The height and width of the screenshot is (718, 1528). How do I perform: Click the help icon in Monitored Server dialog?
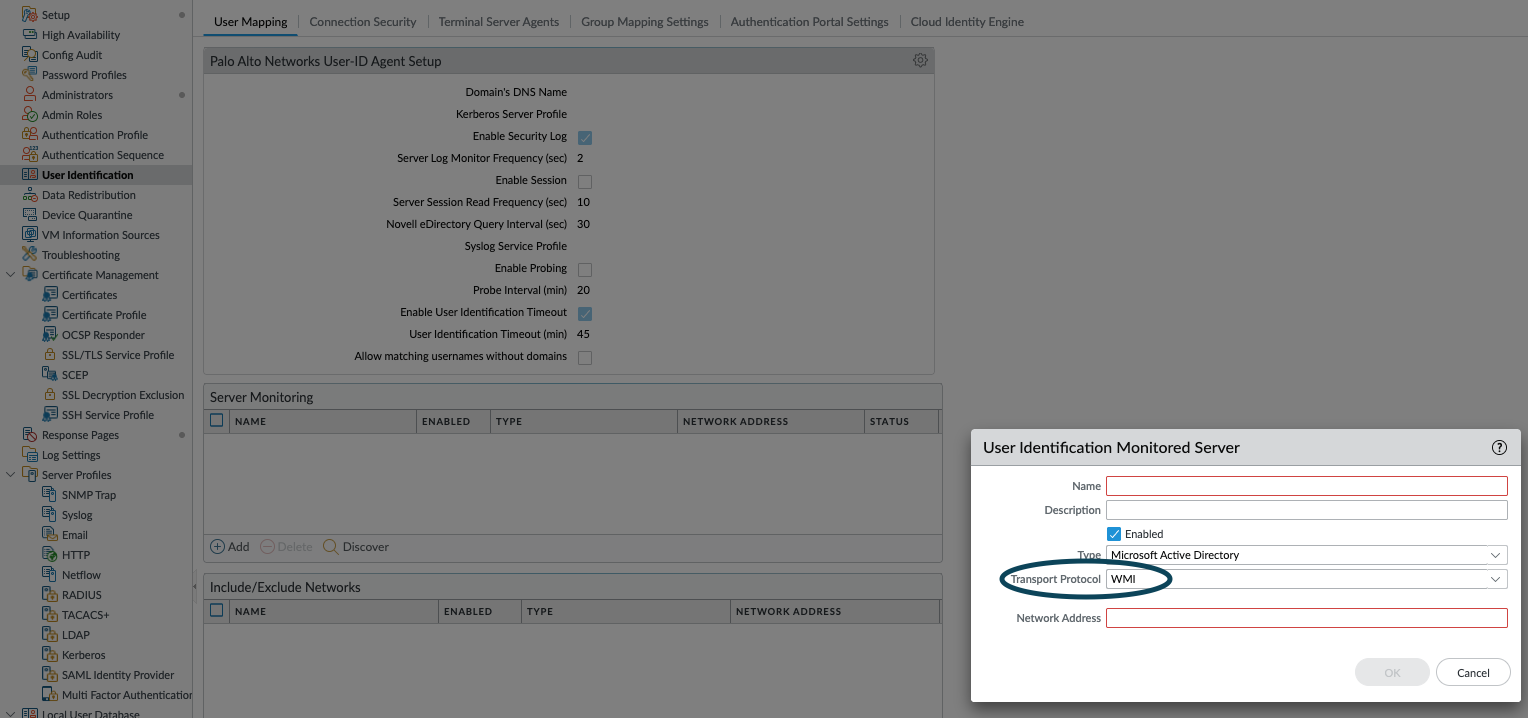click(1499, 448)
